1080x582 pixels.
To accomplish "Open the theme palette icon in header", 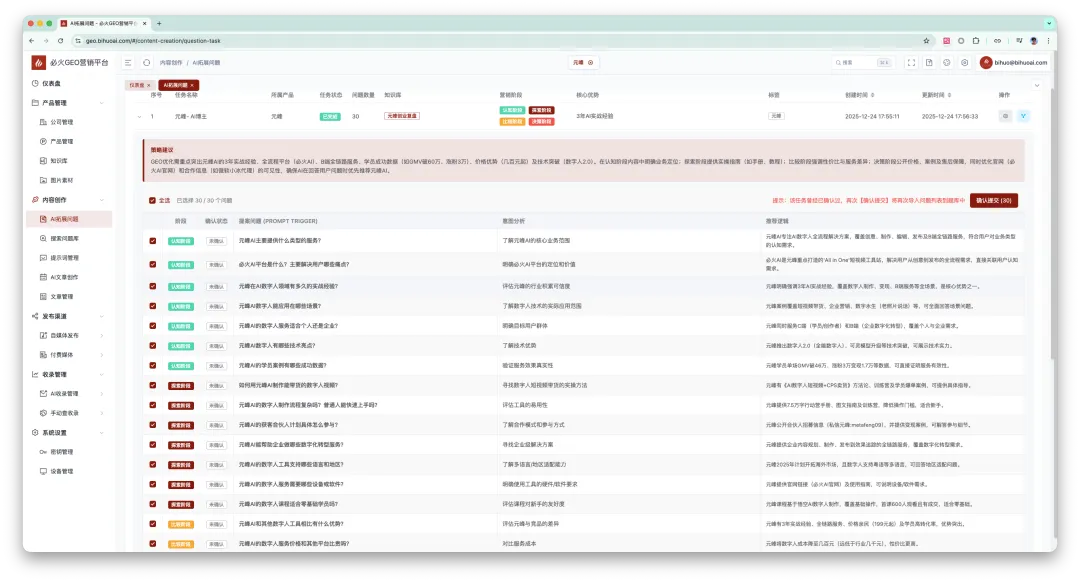I will coord(947,62).
